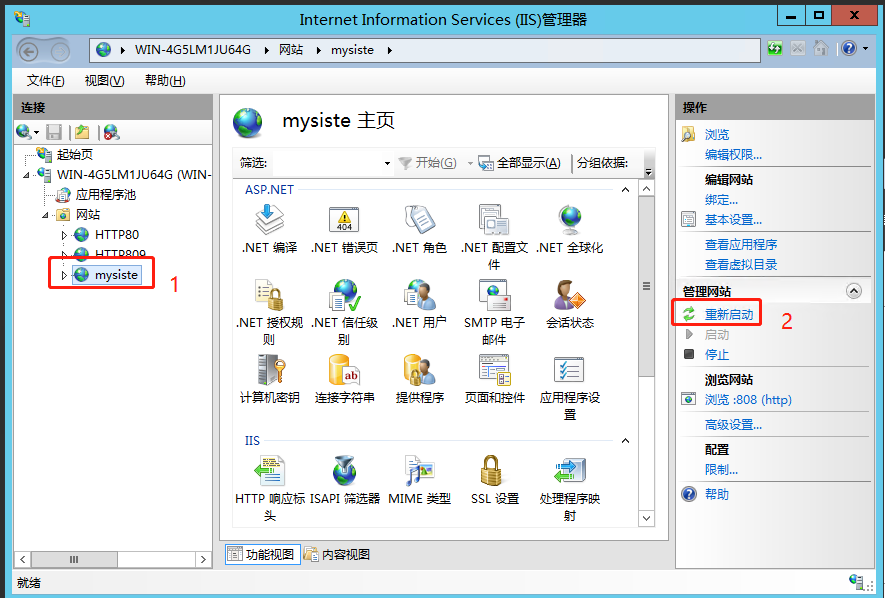This screenshot has width=885, height=598.
Task: Open the 计算机密钥 feature icon
Action: 269,379
